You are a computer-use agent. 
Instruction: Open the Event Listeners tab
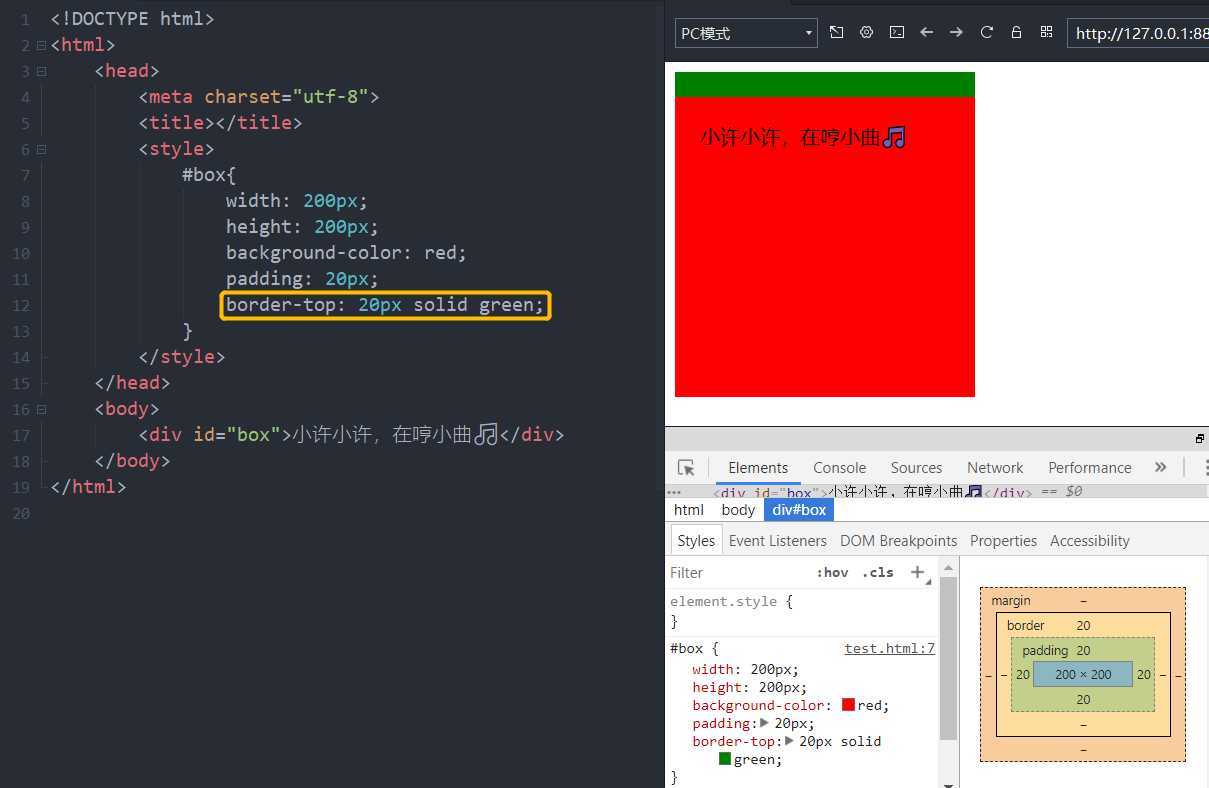click(x=778, y=540)
